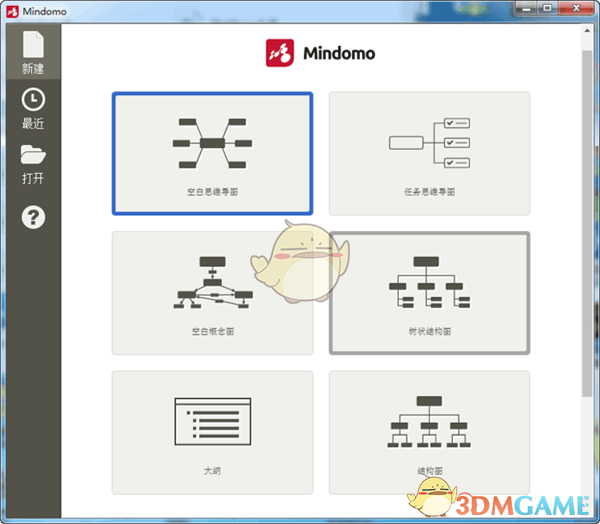Click the Mindomo title bar app icon
Screen dimensions: 600x524
[12, 11]
